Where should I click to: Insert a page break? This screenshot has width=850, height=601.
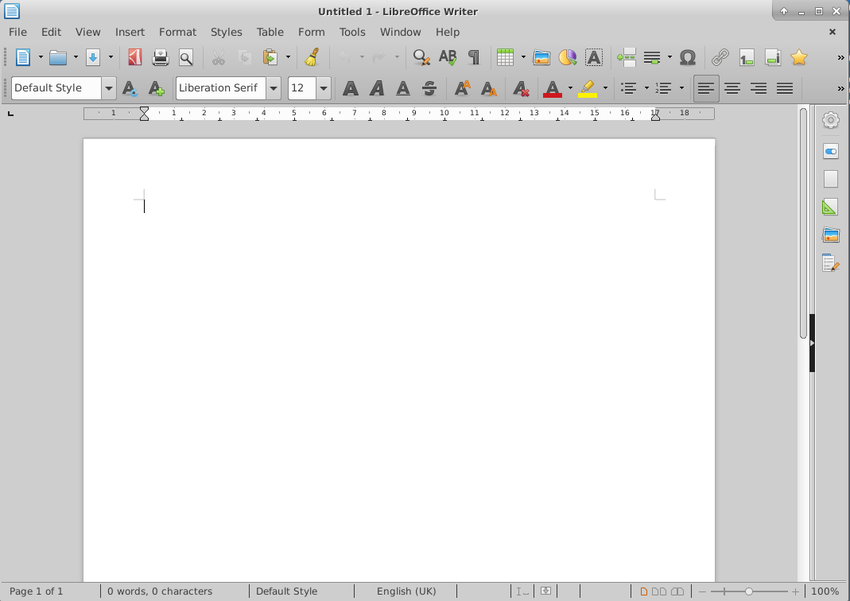point(626,57)
